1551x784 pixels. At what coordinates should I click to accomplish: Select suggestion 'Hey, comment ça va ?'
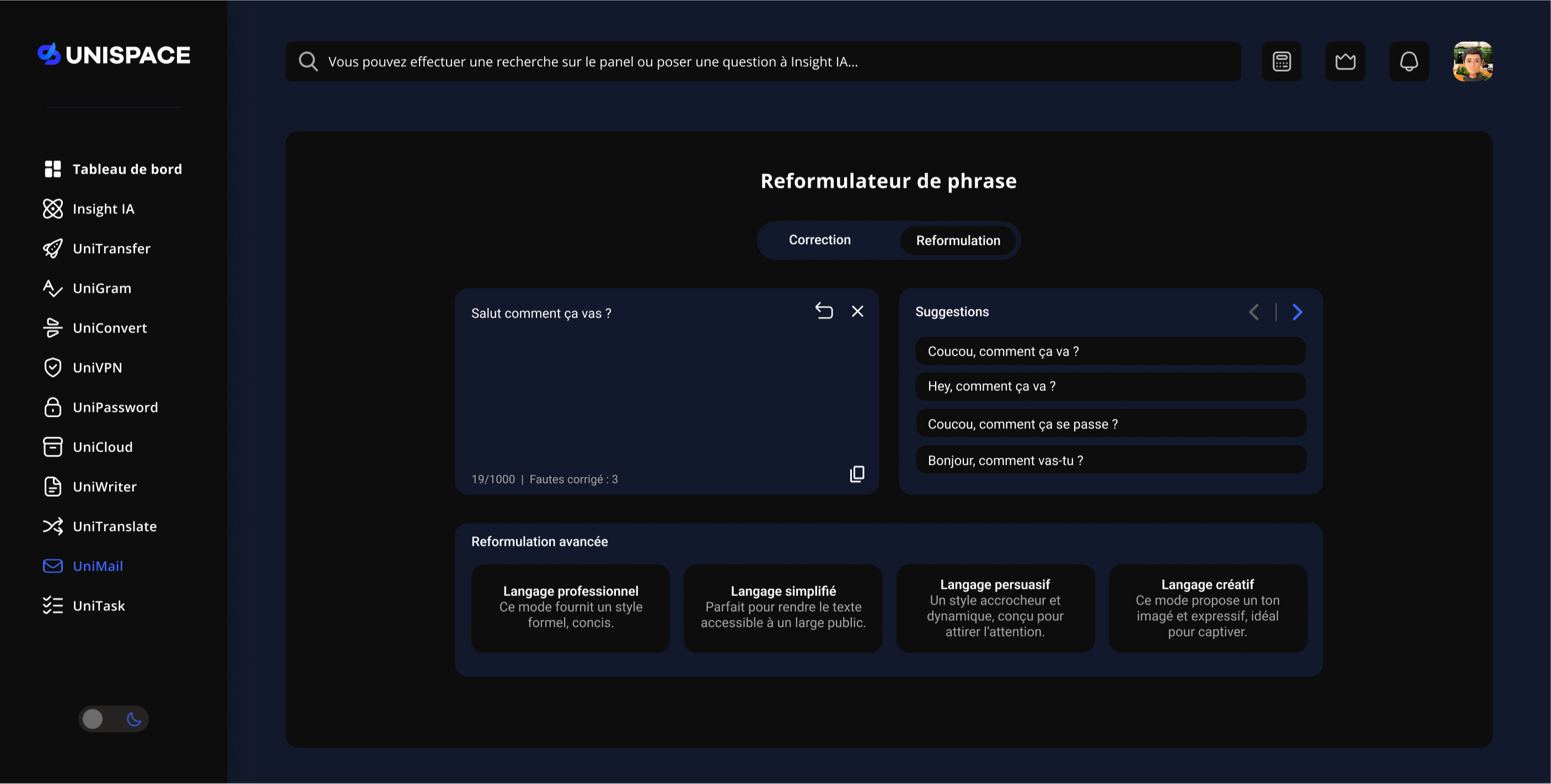(1110, 386)
